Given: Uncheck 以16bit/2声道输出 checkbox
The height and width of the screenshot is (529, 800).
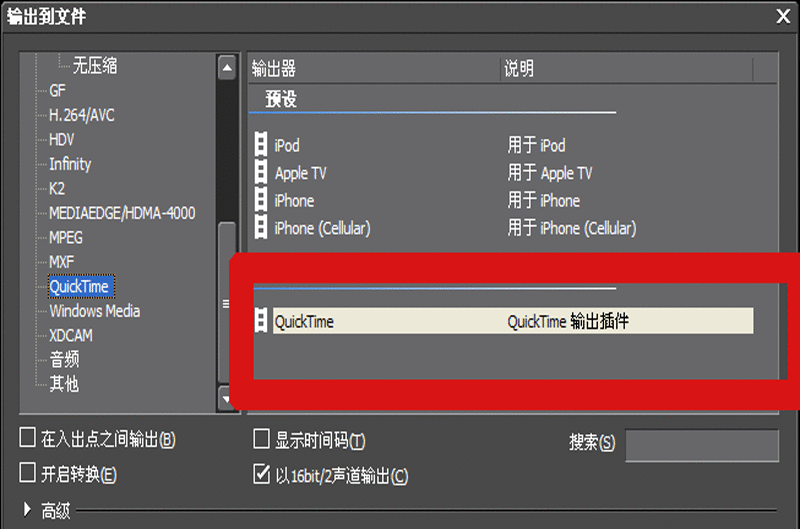Looking at the screenshot, I should pyautogui.click(x=261, y=474).
